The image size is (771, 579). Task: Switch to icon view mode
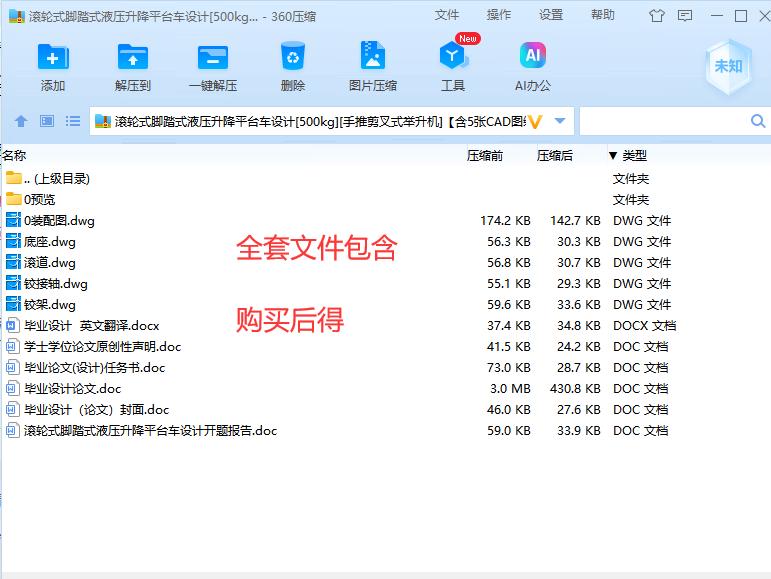47,121
